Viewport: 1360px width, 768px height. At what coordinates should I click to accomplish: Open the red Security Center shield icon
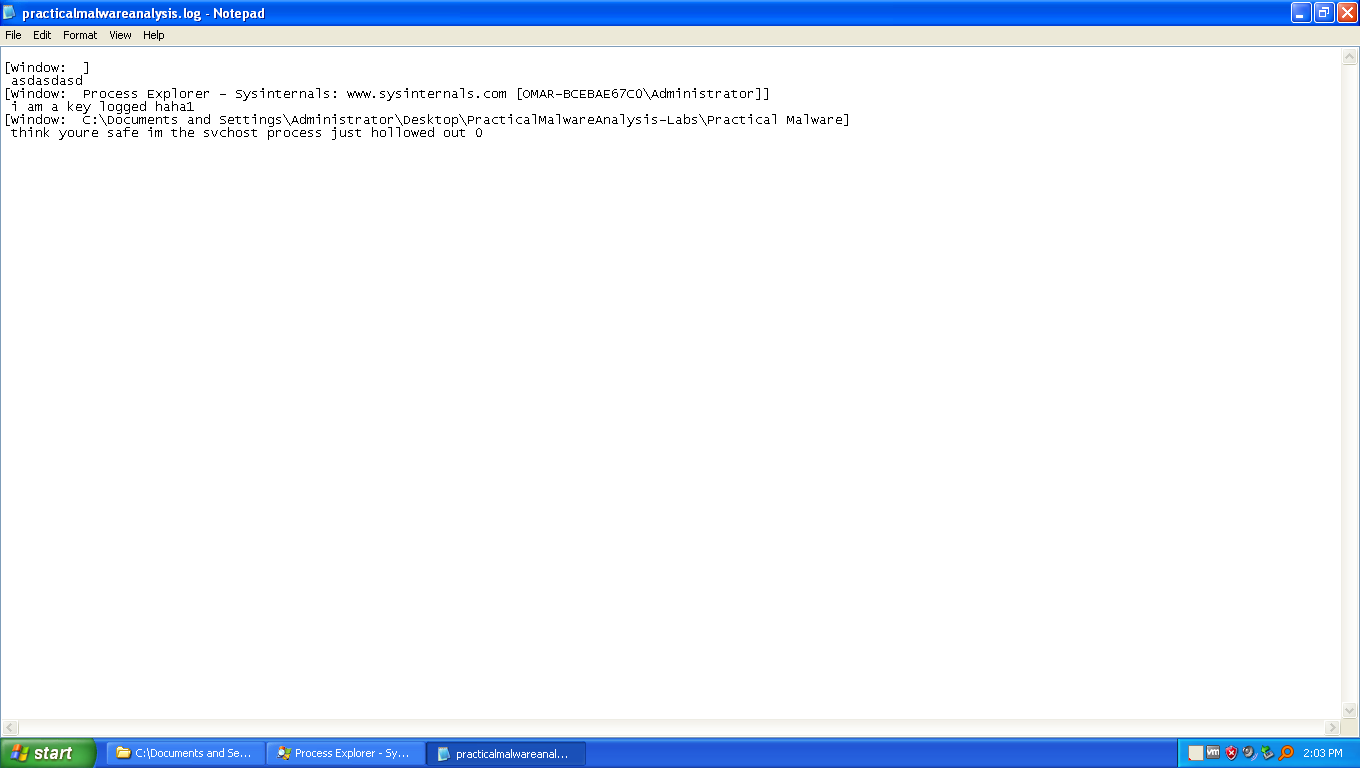click(x=1231, y=753)
